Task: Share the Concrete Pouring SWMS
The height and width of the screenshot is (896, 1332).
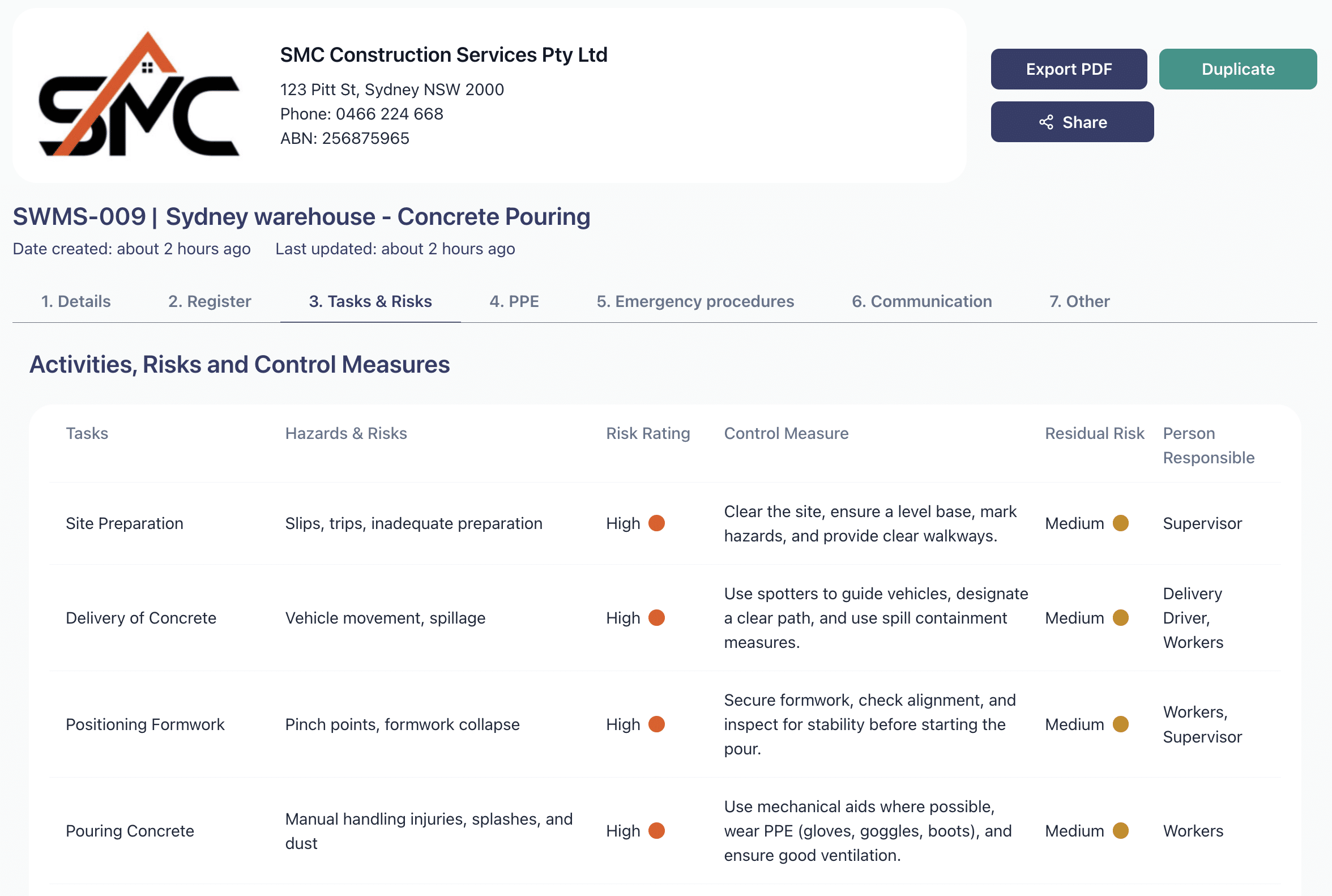Action: (x=1073, y=122)
